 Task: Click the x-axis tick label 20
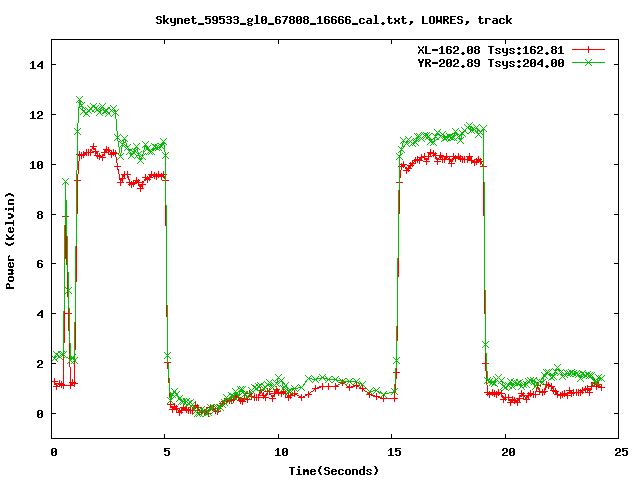coord(508,452)
